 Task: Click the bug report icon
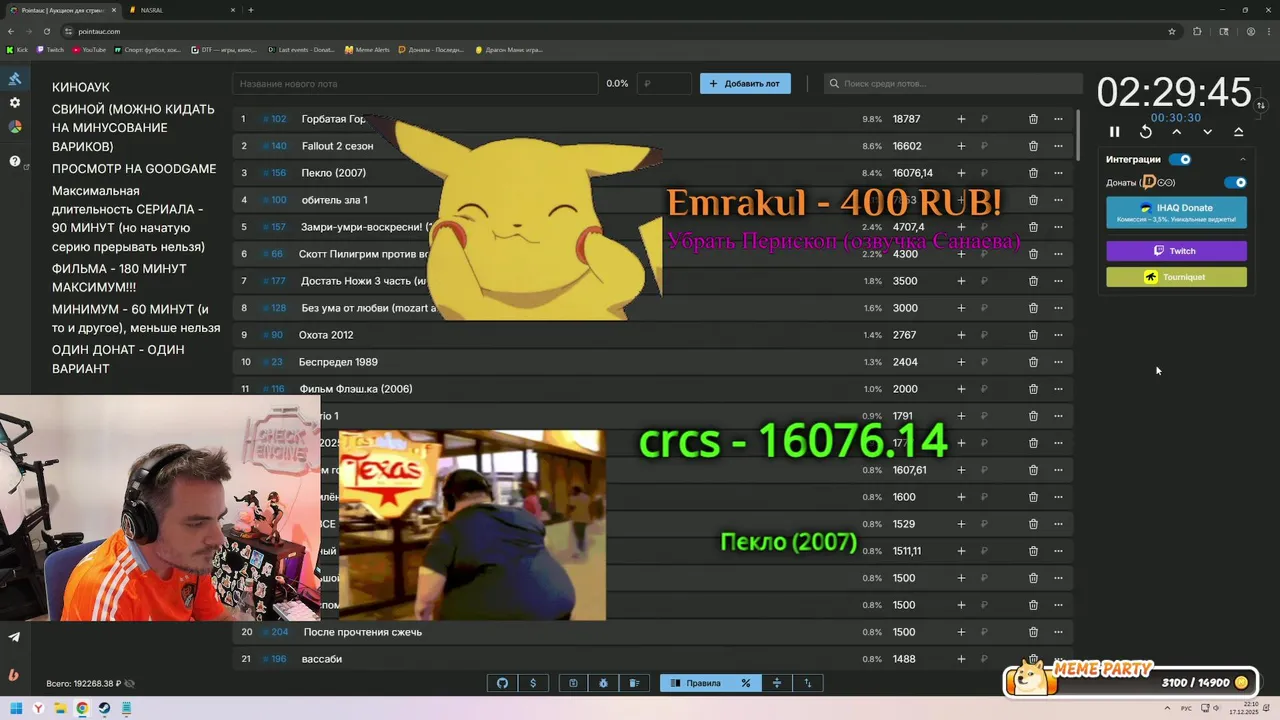point(604,683)
